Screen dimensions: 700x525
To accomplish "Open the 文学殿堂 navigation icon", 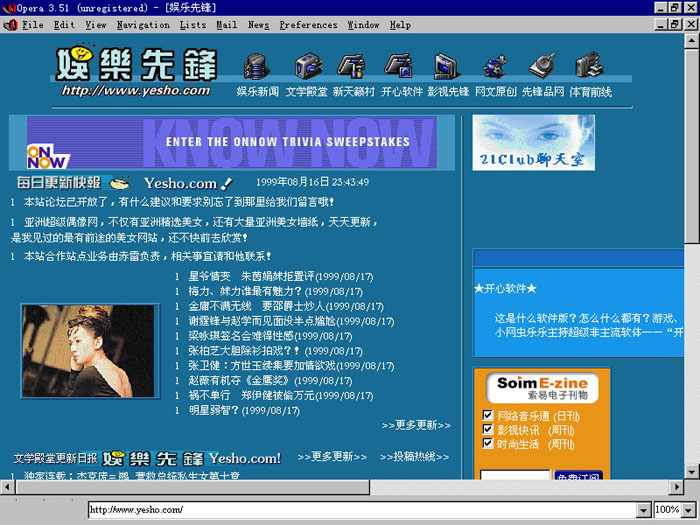I will (x=308, y=66).
